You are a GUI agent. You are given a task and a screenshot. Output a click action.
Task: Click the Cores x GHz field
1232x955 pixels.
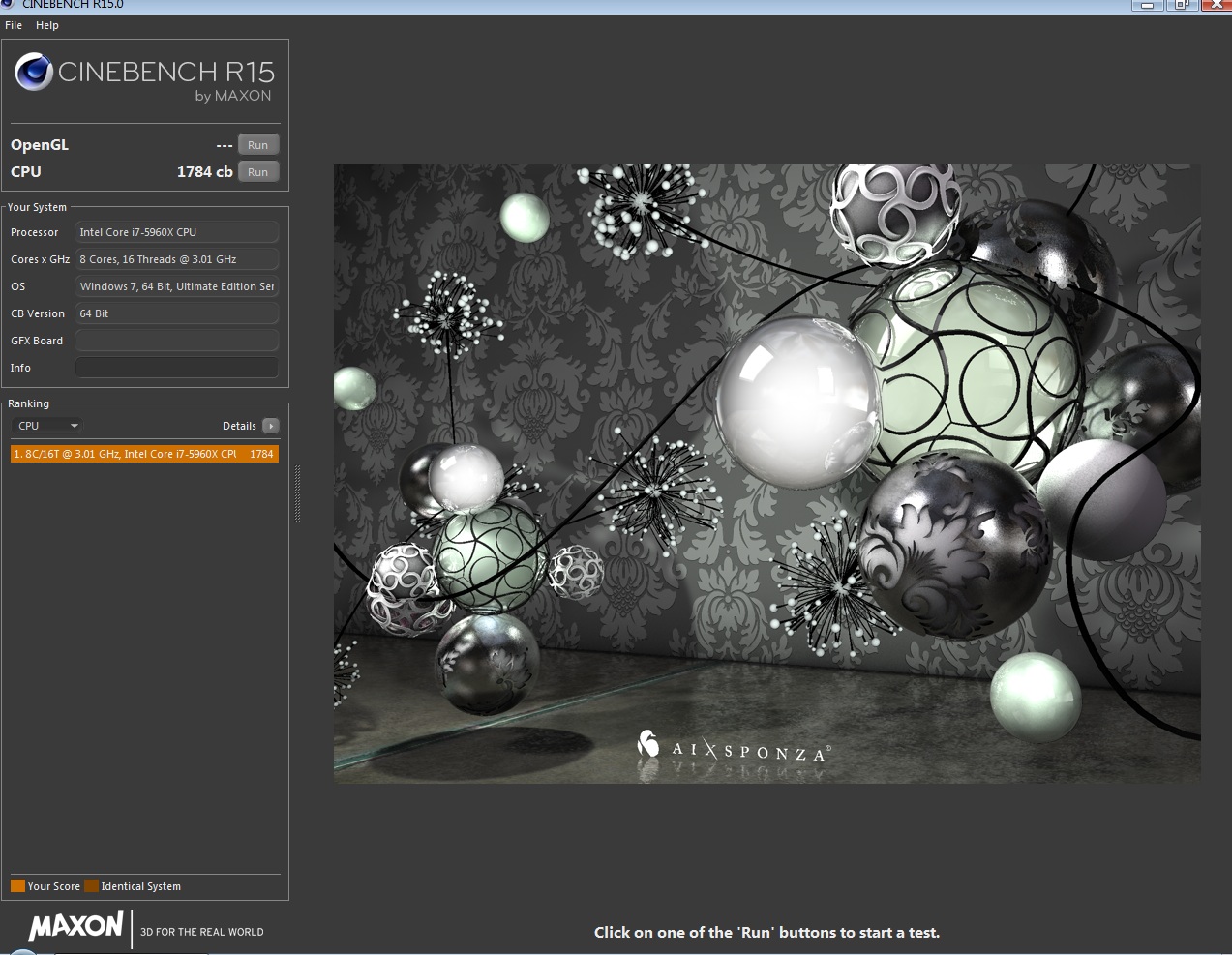pos(177,259)
